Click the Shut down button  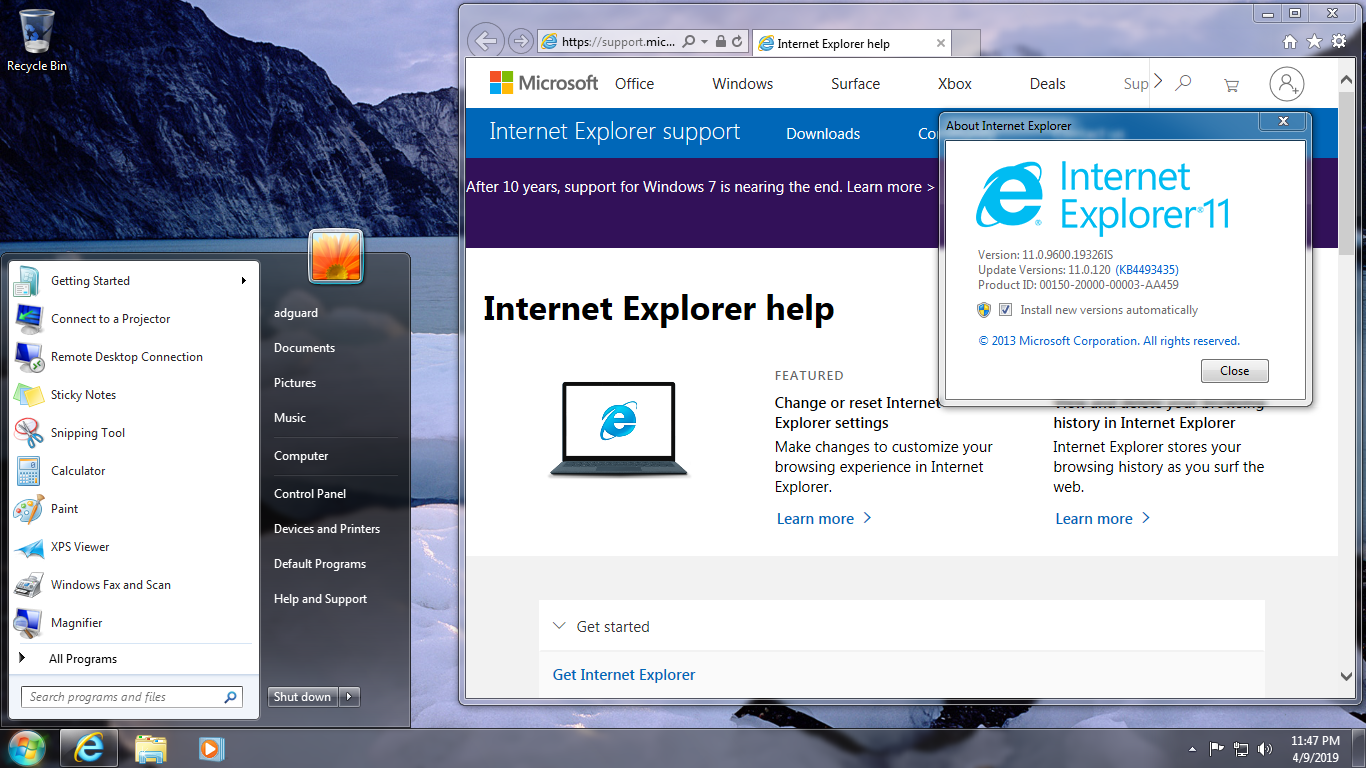pos(303,697)
